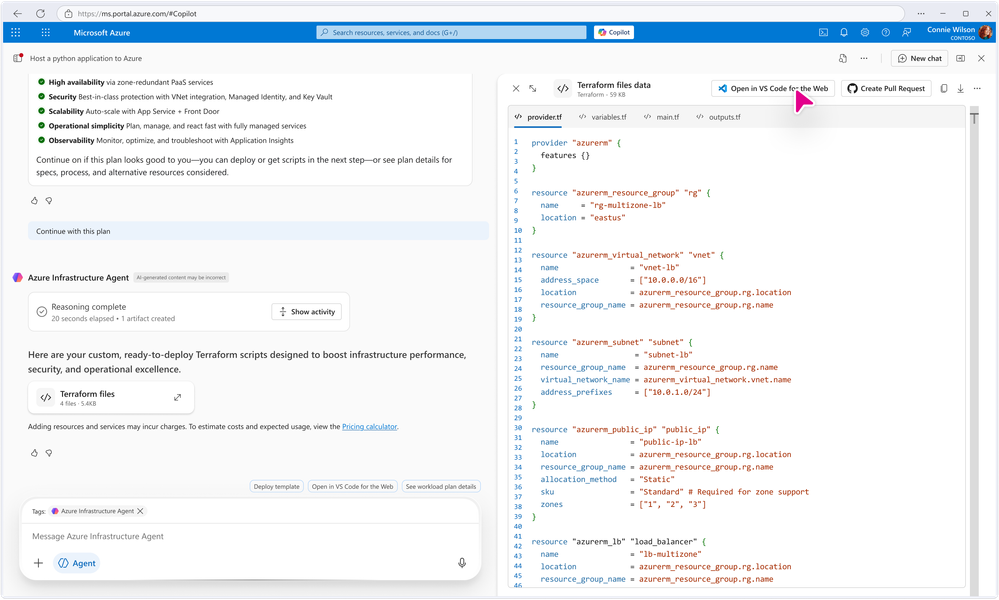Click Microsoft Azure home title
The height and width of the screenshot is (600, 999).
tap(102, 32)
